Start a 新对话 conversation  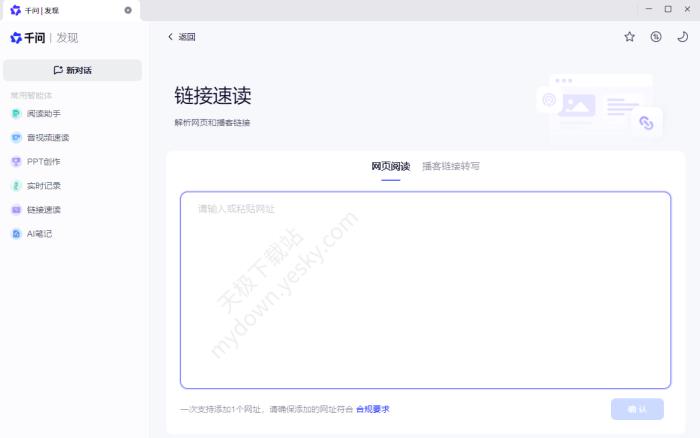click(x=72, y=70)
